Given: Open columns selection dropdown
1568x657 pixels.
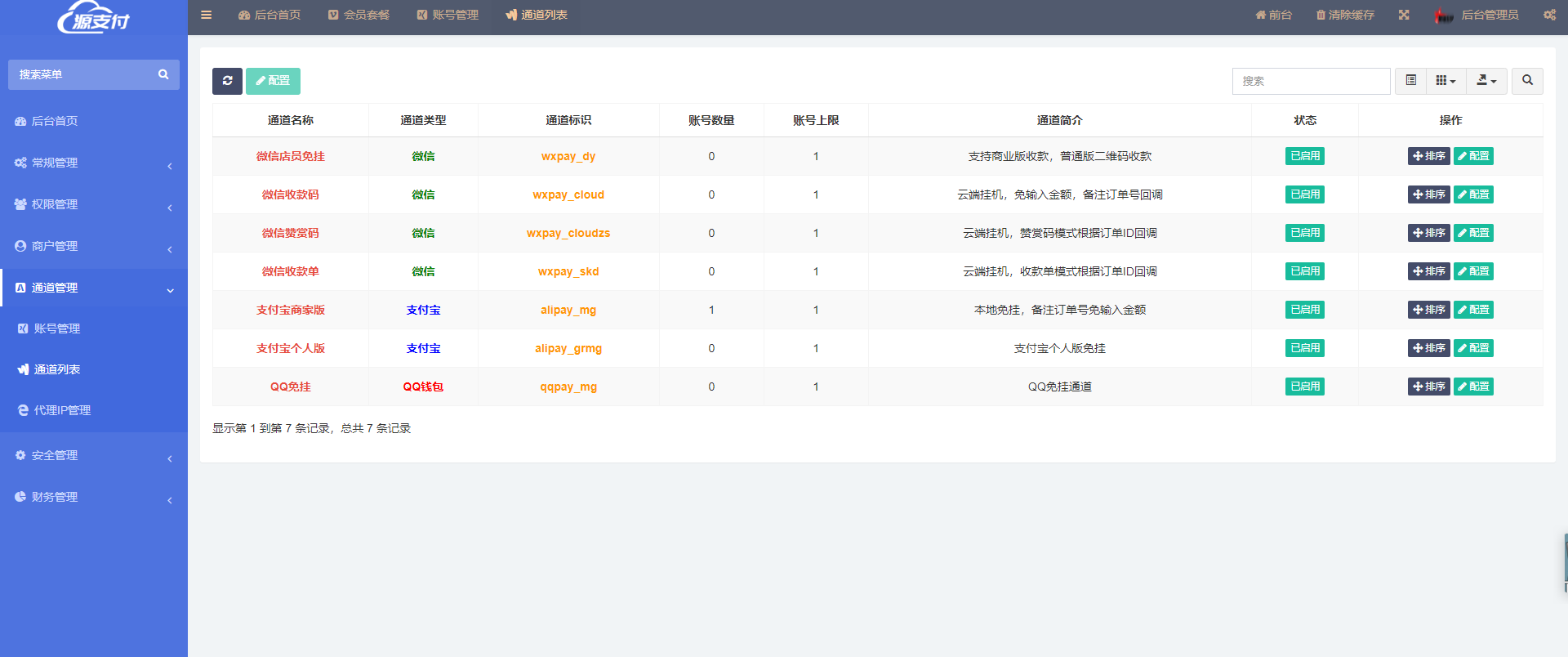Looking at the screenshot, I should click(1445, 81).
